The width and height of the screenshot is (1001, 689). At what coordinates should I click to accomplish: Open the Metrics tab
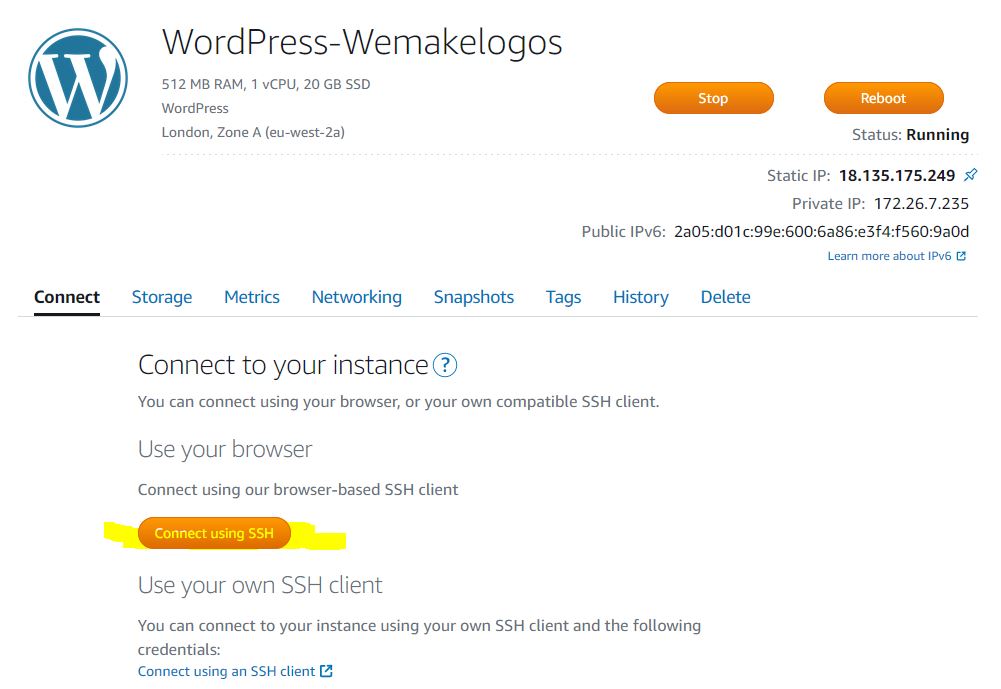[x=252, y=297]
